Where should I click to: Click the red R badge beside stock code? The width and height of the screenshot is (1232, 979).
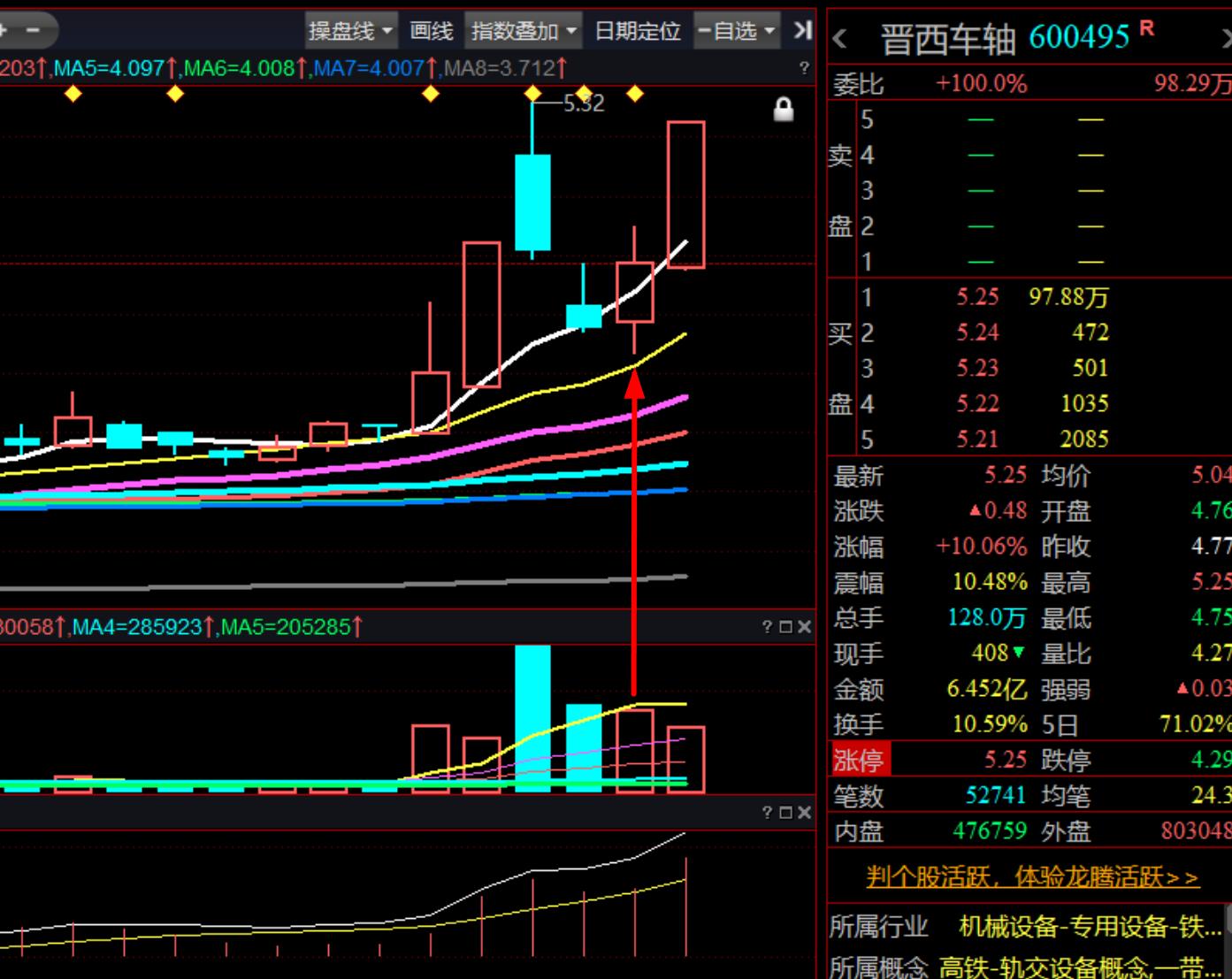point(1147,28)
